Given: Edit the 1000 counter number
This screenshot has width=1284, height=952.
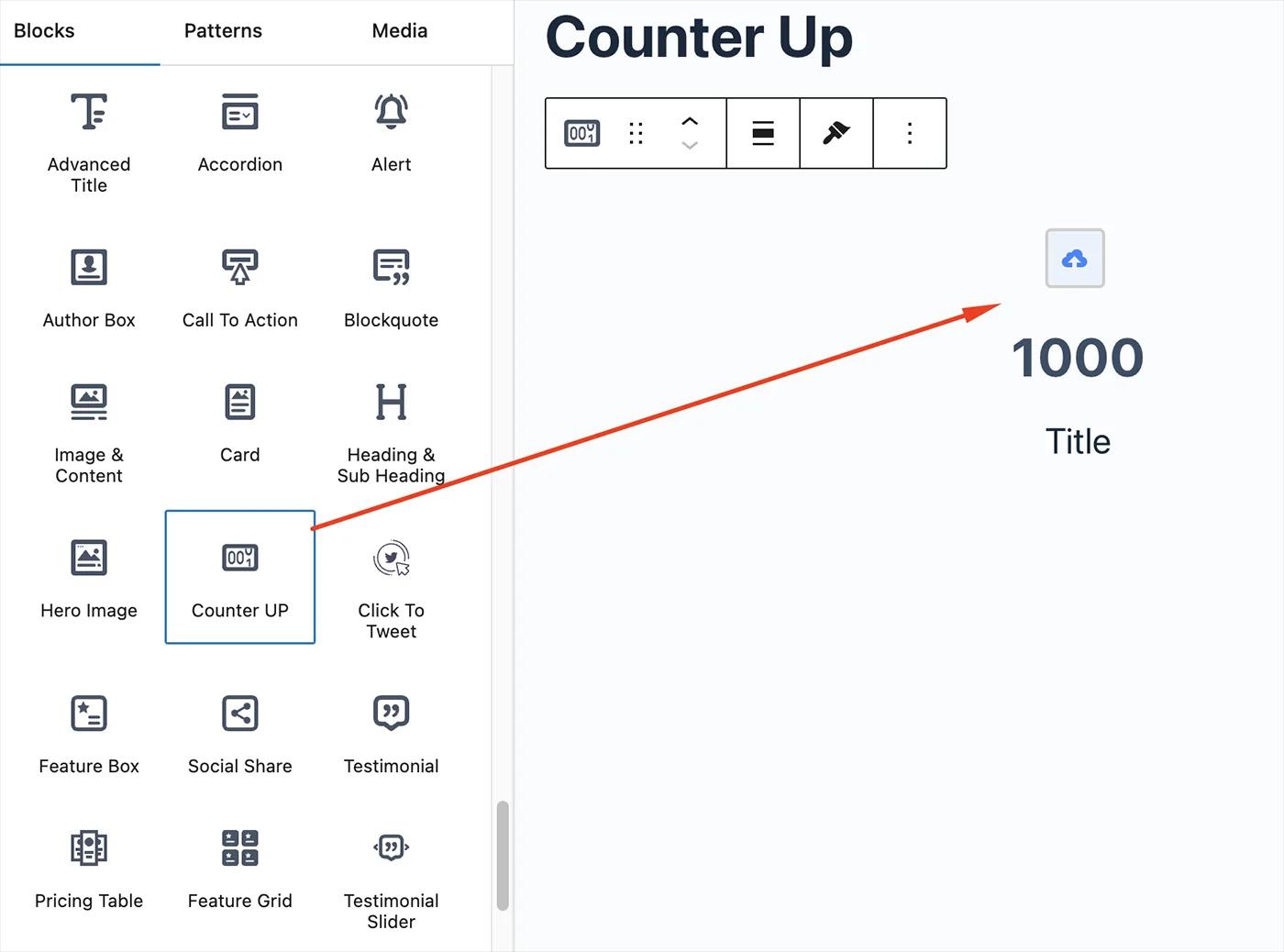Looking at the screenshot, I should (x=1078, y=358).
